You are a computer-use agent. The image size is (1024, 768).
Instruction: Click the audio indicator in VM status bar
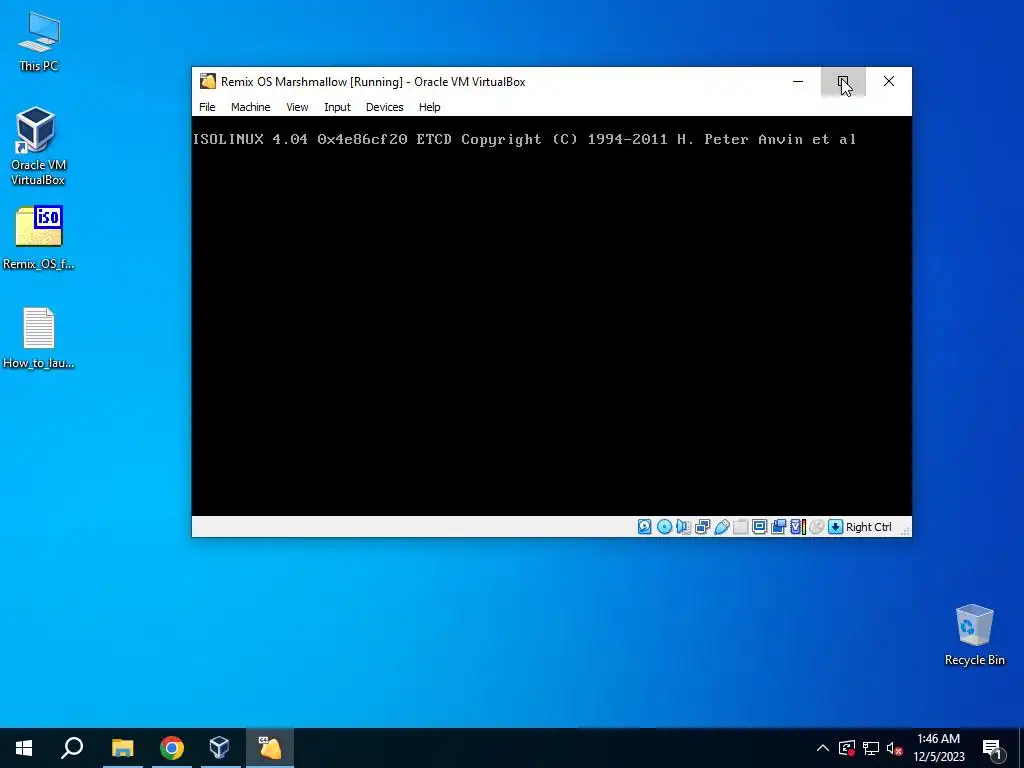(x=683, y=527)
